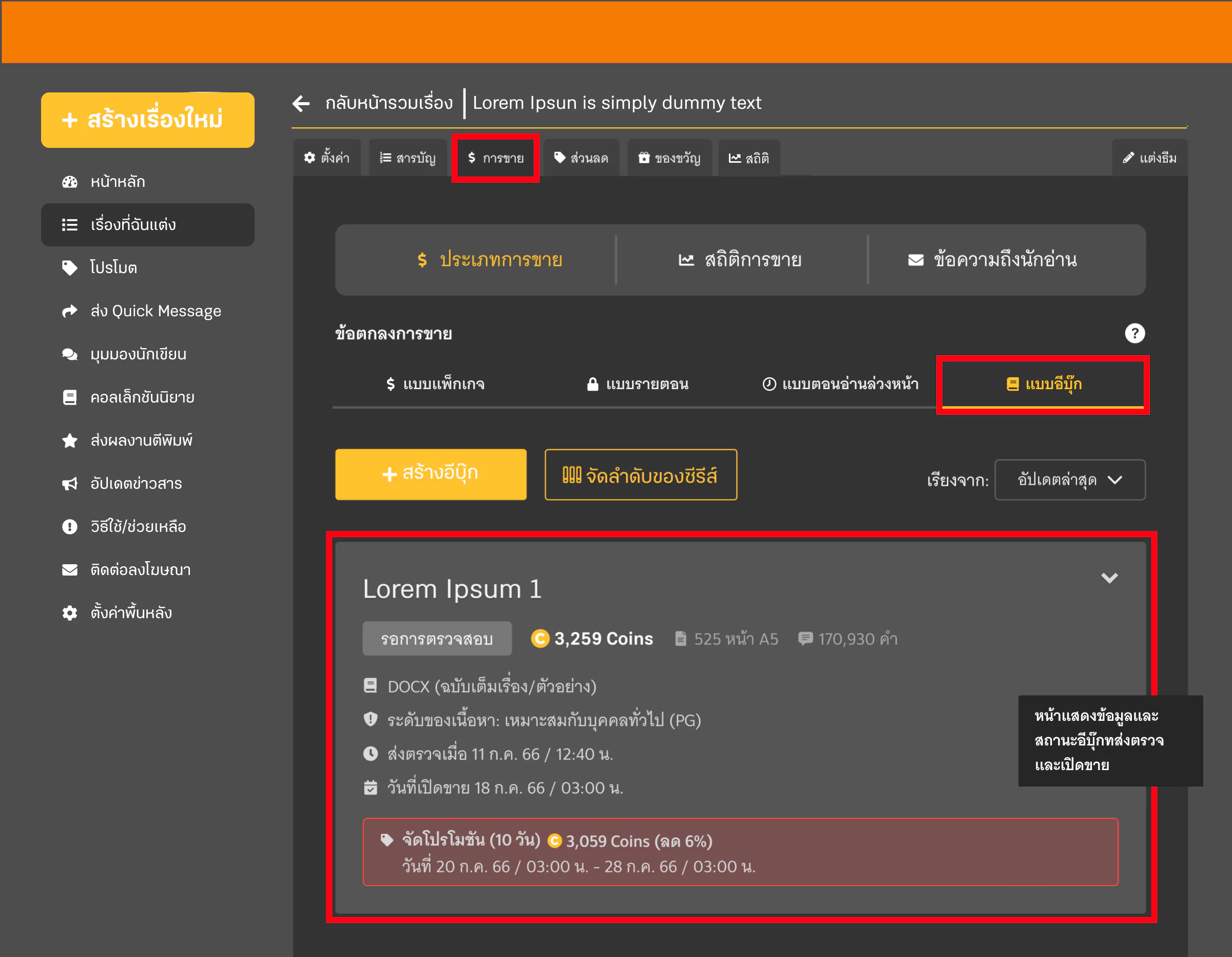Open the การขาย tab
This screenshot has height=957, width=1232.
pyautogui.click(x=495, y=158)
